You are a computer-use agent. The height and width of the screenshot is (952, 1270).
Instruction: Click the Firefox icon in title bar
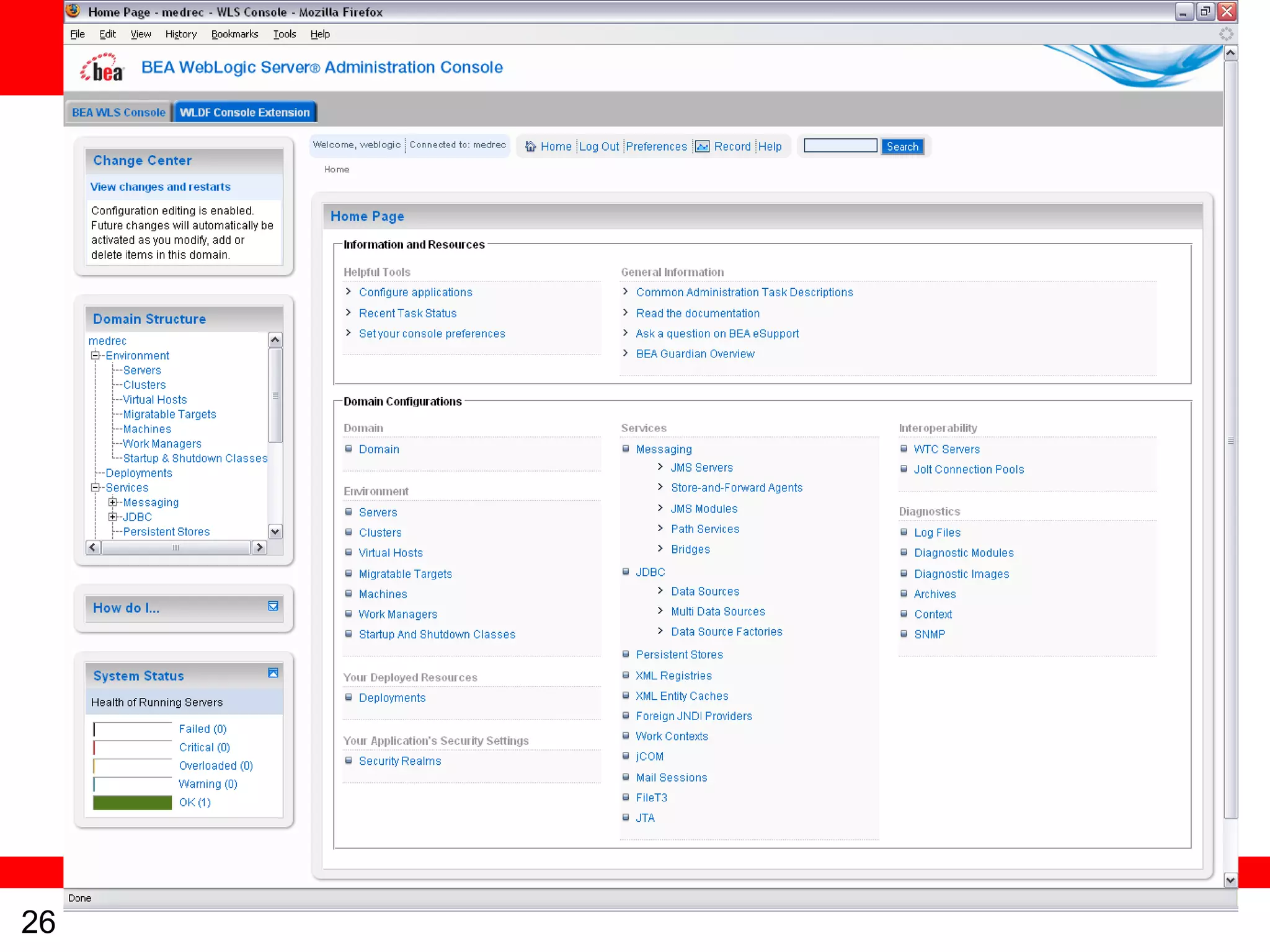tap(73, 11)
